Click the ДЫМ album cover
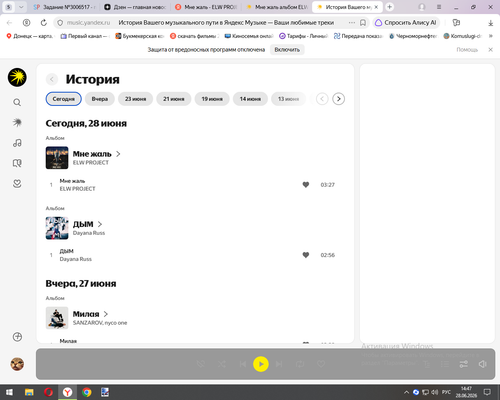The height and width of the screenshot is (400, 500). click(57, 228)
